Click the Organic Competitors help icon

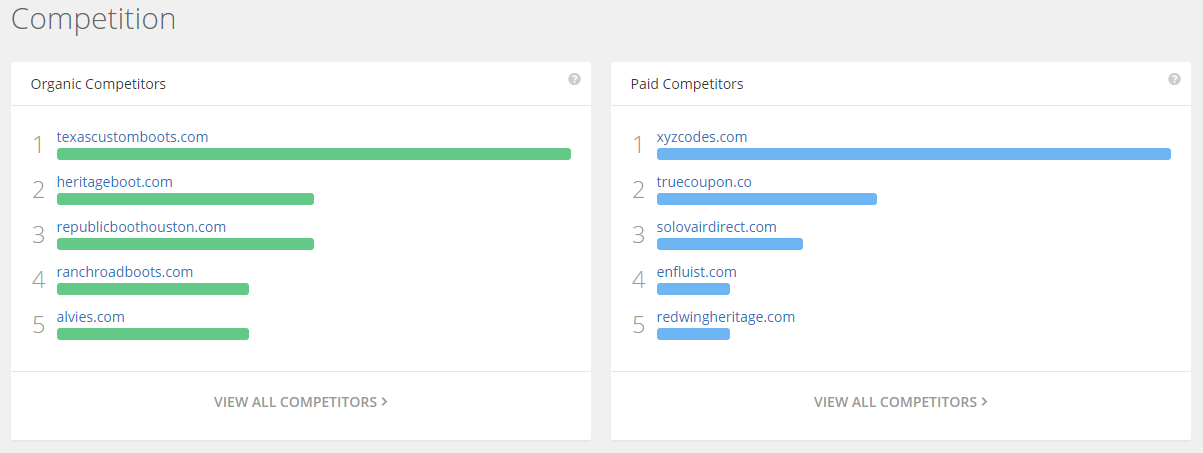point(574,79)
